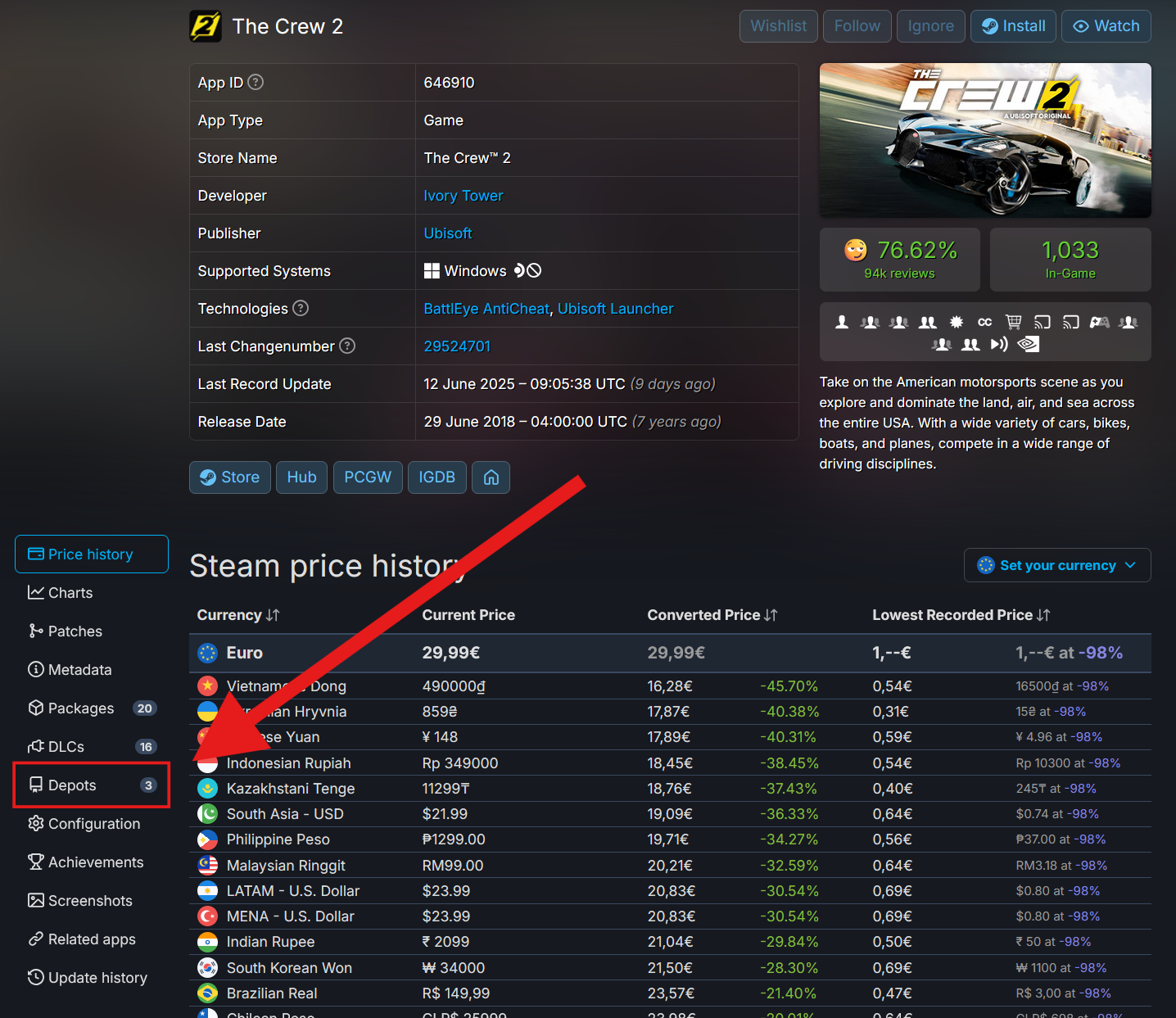Viewport: 1176px width, 1018px height.
Task: Click App ID value 646910
Action: click(x=449, y=83)
